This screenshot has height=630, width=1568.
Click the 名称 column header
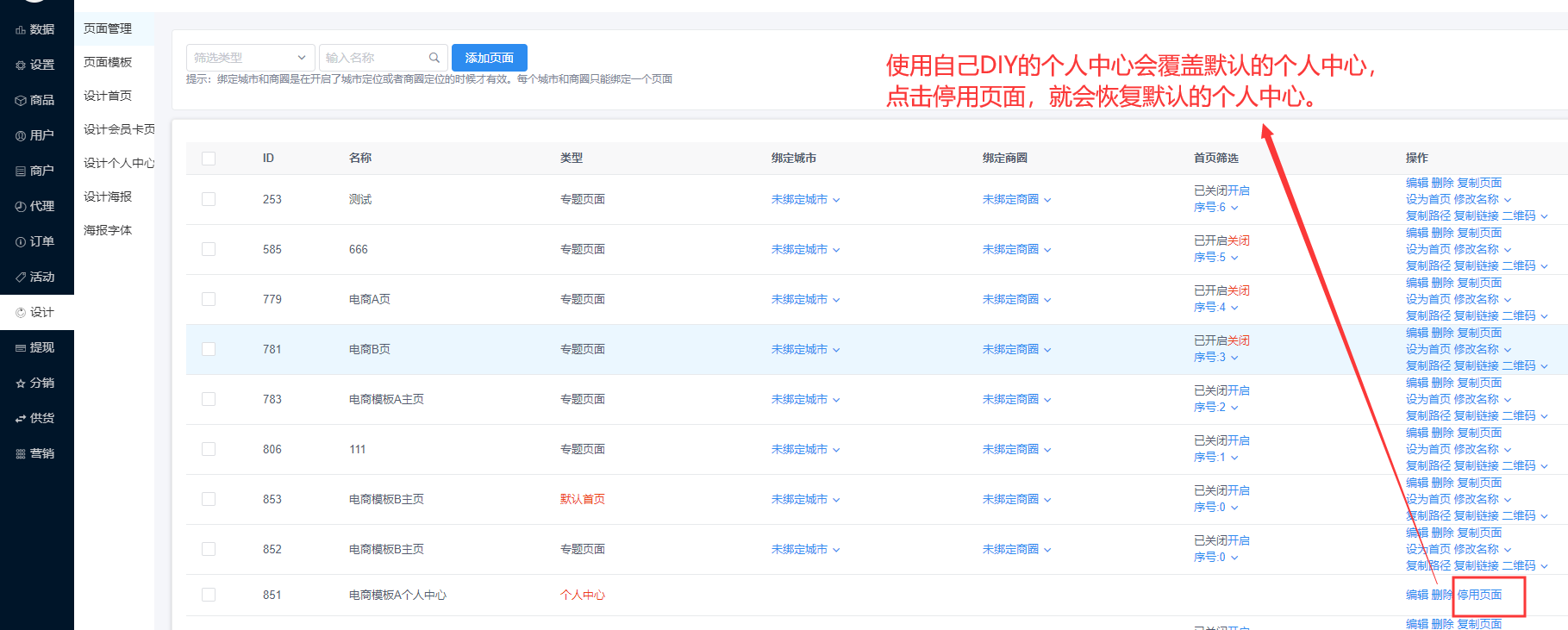pos(360,159)
